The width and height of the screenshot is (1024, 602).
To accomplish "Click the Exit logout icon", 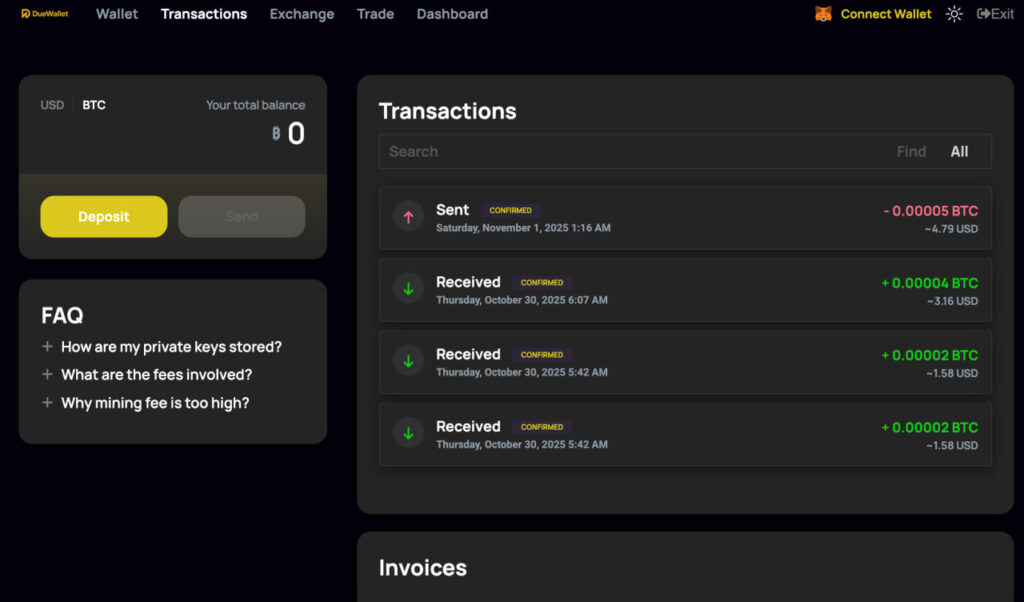I will pos(983,14).
